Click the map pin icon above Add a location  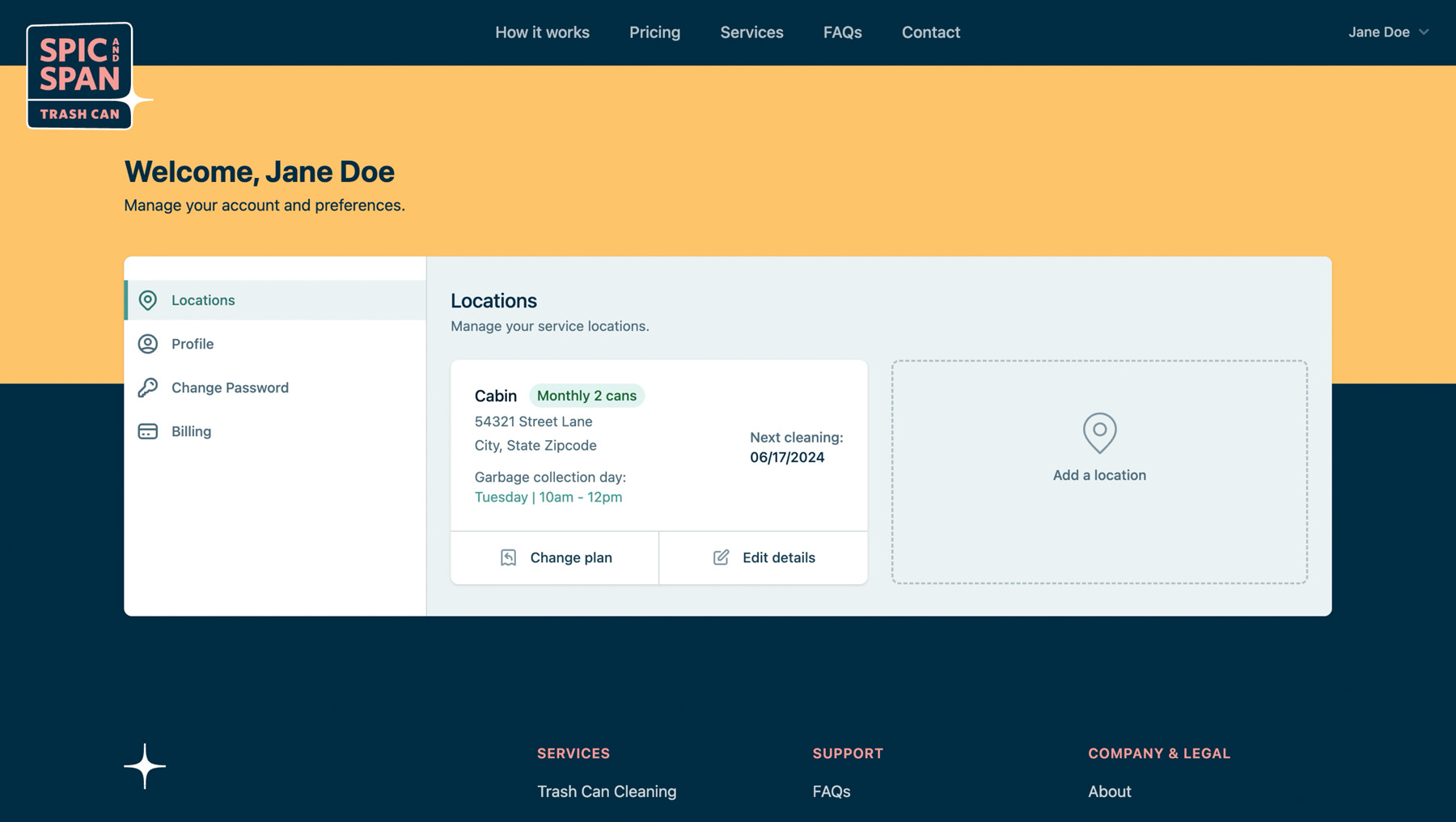(x=1099, y=433)
